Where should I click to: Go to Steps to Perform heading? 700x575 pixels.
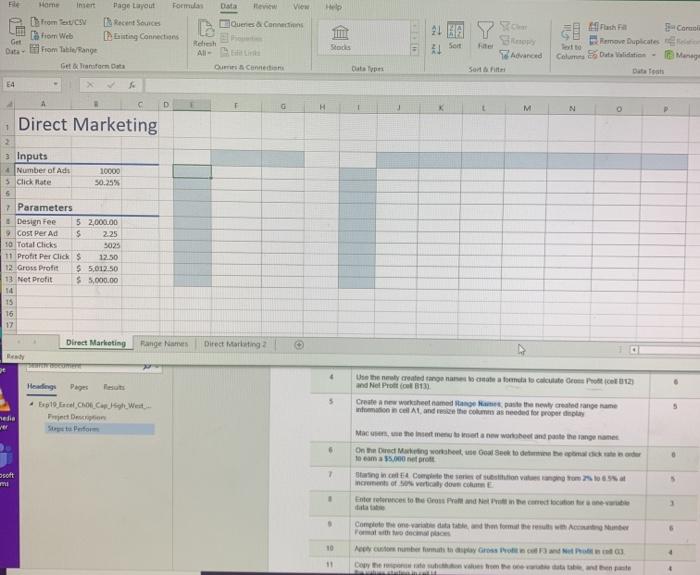click(x=73, y=429)
